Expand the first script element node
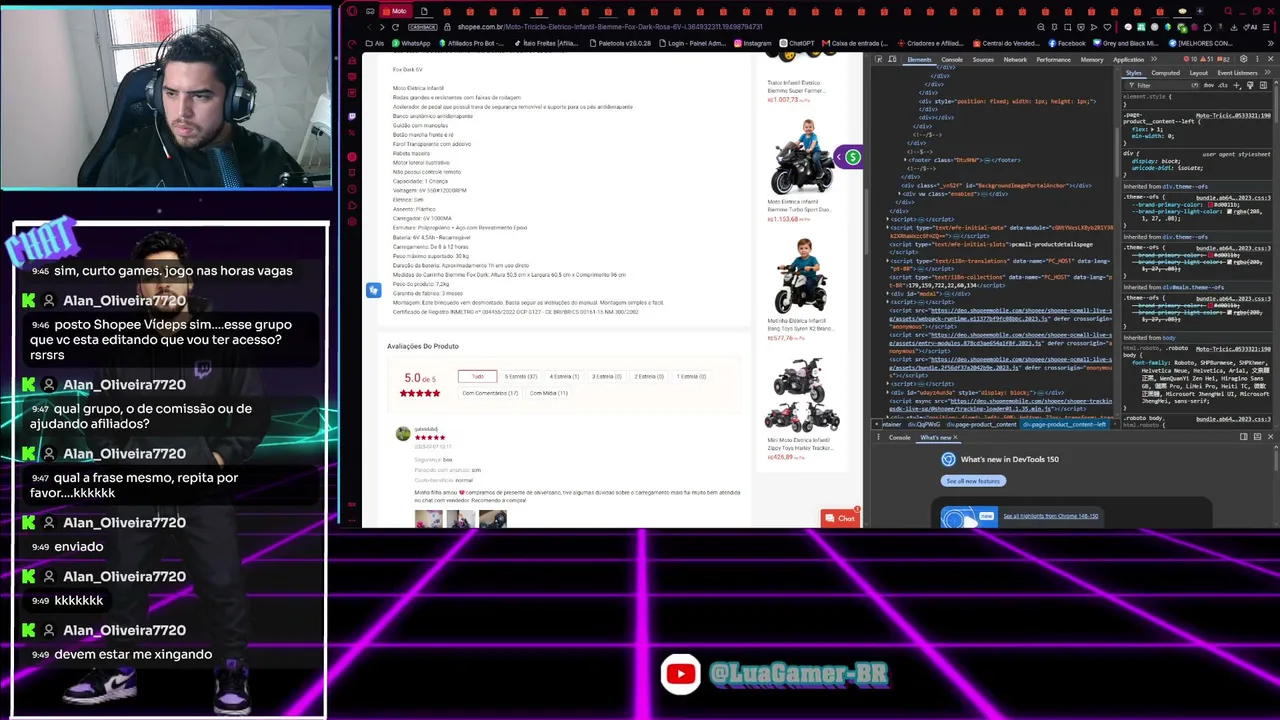Image resolution: width=1280 pixels, height=720 pixels. (x=888, y=219)
